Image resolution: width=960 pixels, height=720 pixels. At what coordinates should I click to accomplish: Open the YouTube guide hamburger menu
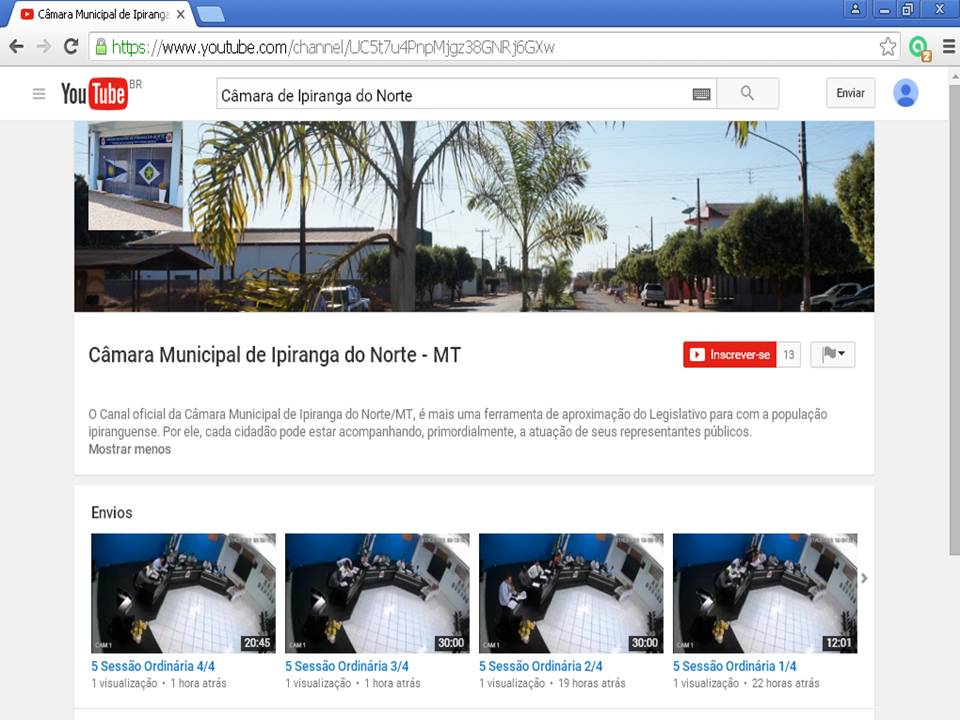click(38, 92)
